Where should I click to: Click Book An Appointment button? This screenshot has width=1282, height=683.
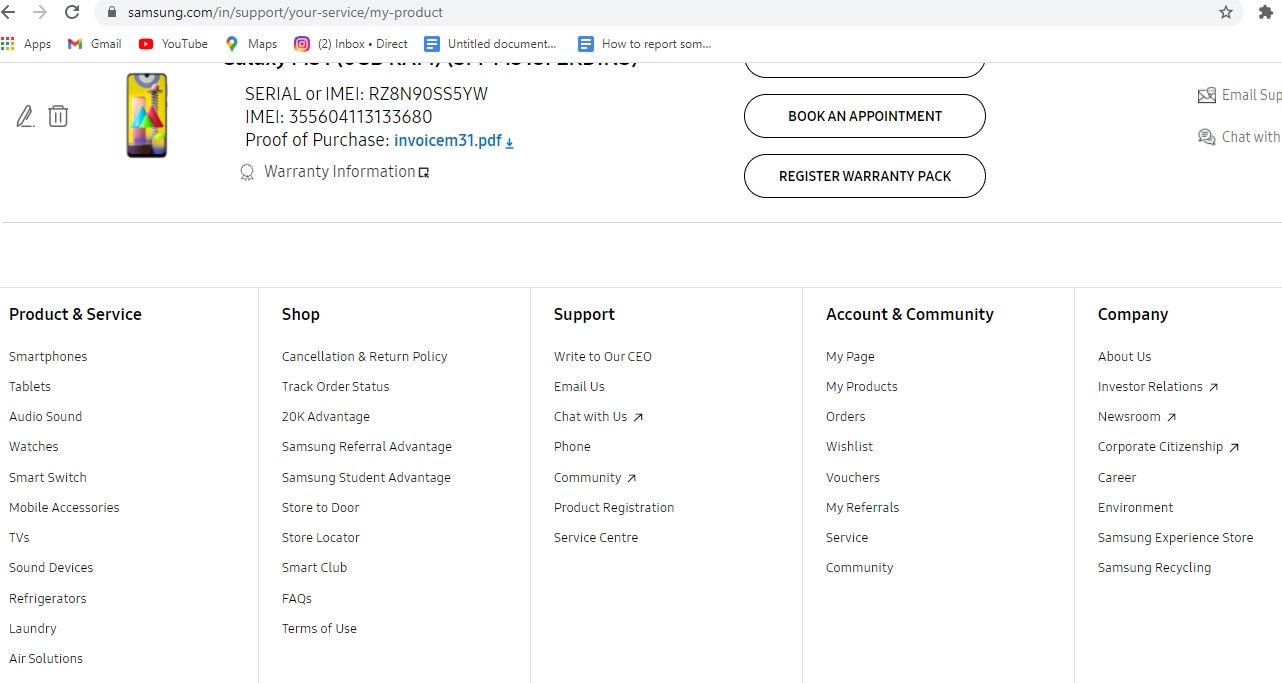pyautogui.click(x=865, y=116)
